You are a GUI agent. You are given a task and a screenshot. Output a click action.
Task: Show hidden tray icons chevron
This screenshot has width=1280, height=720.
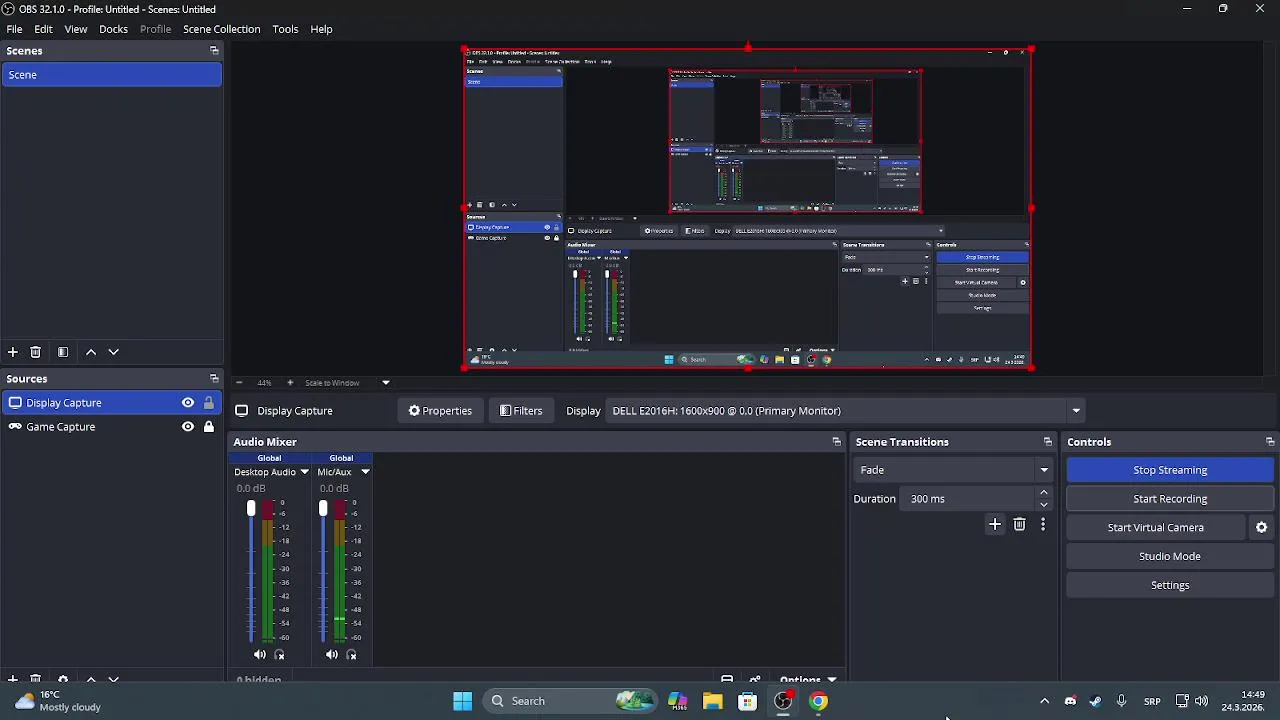[x=1045, y=701]
